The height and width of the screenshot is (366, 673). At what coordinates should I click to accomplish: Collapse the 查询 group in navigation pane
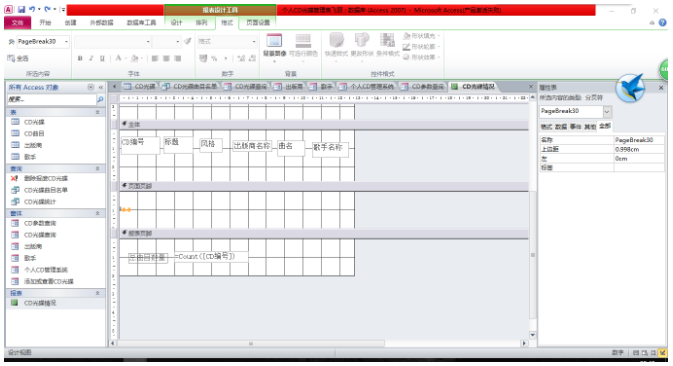(x=97, y=169)
